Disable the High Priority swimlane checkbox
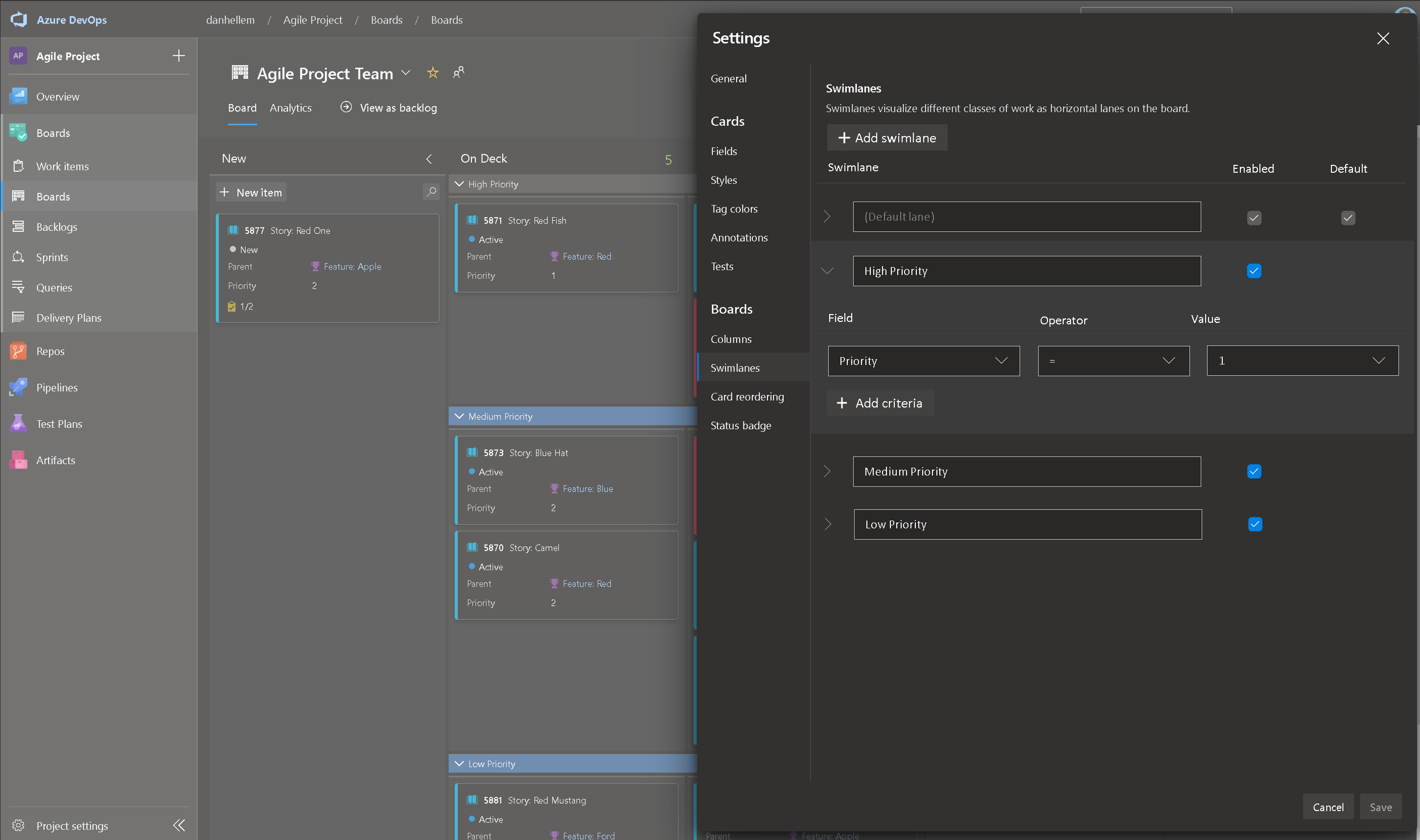 1254,271
